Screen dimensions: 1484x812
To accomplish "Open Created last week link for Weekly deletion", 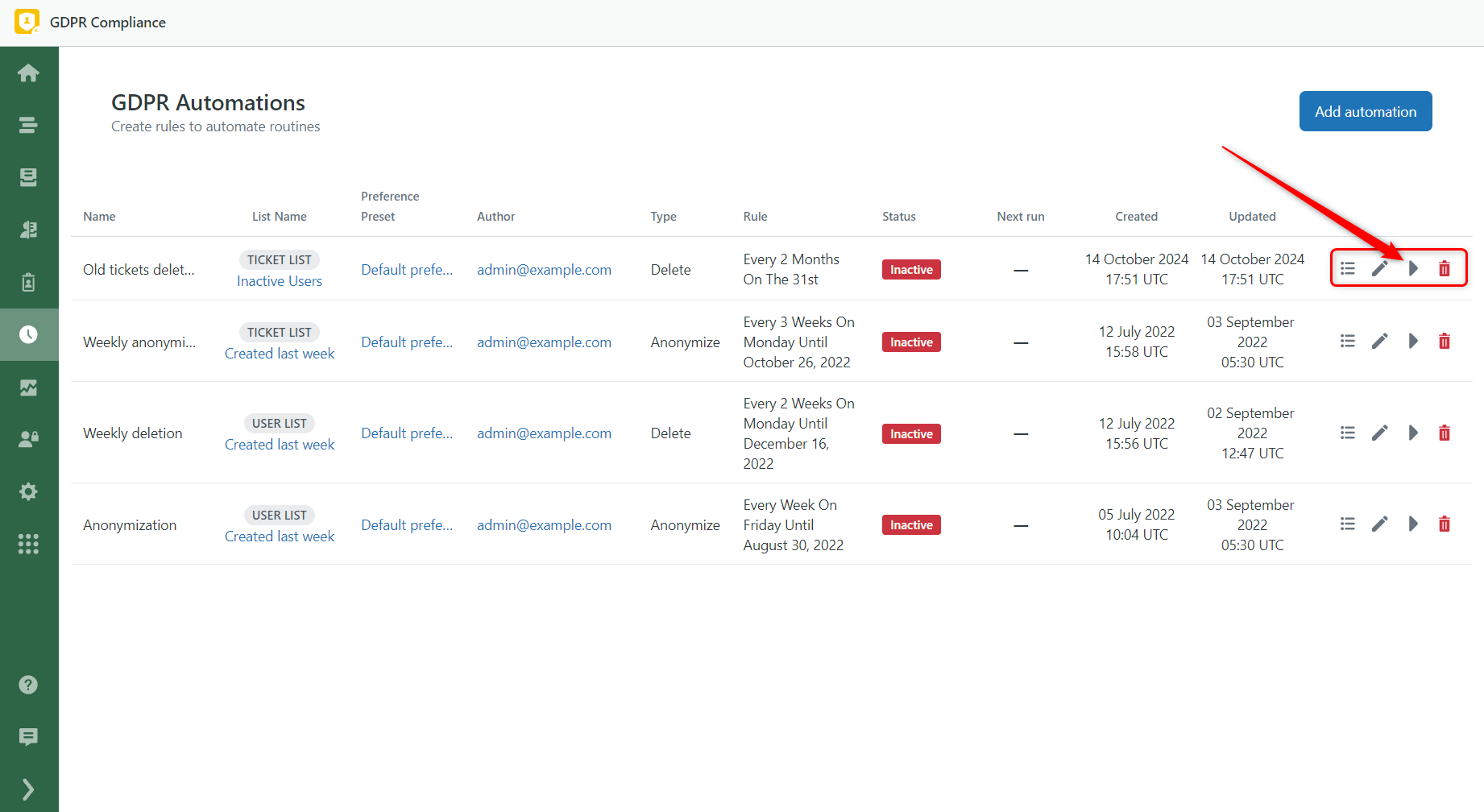I will (x=280, y=445).
